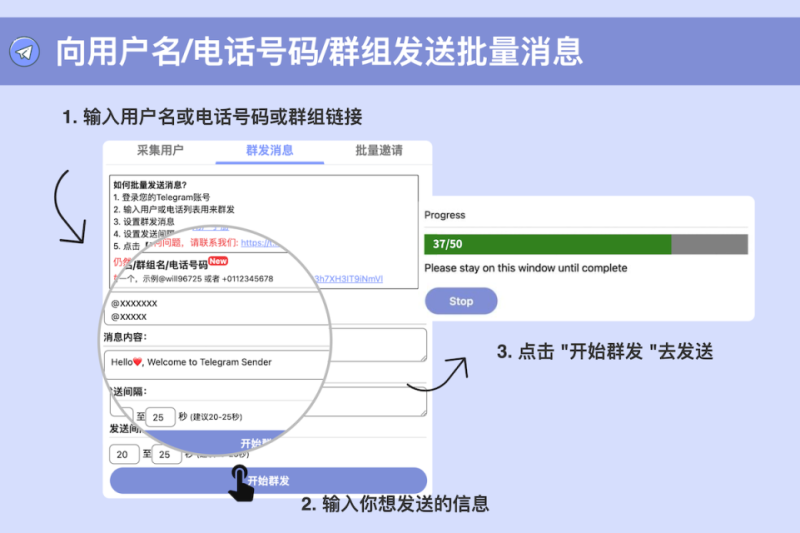Screen dimensions: 800x533
Task: Click the text 3. 设置群发消息
Action: (x=144, y=221)
